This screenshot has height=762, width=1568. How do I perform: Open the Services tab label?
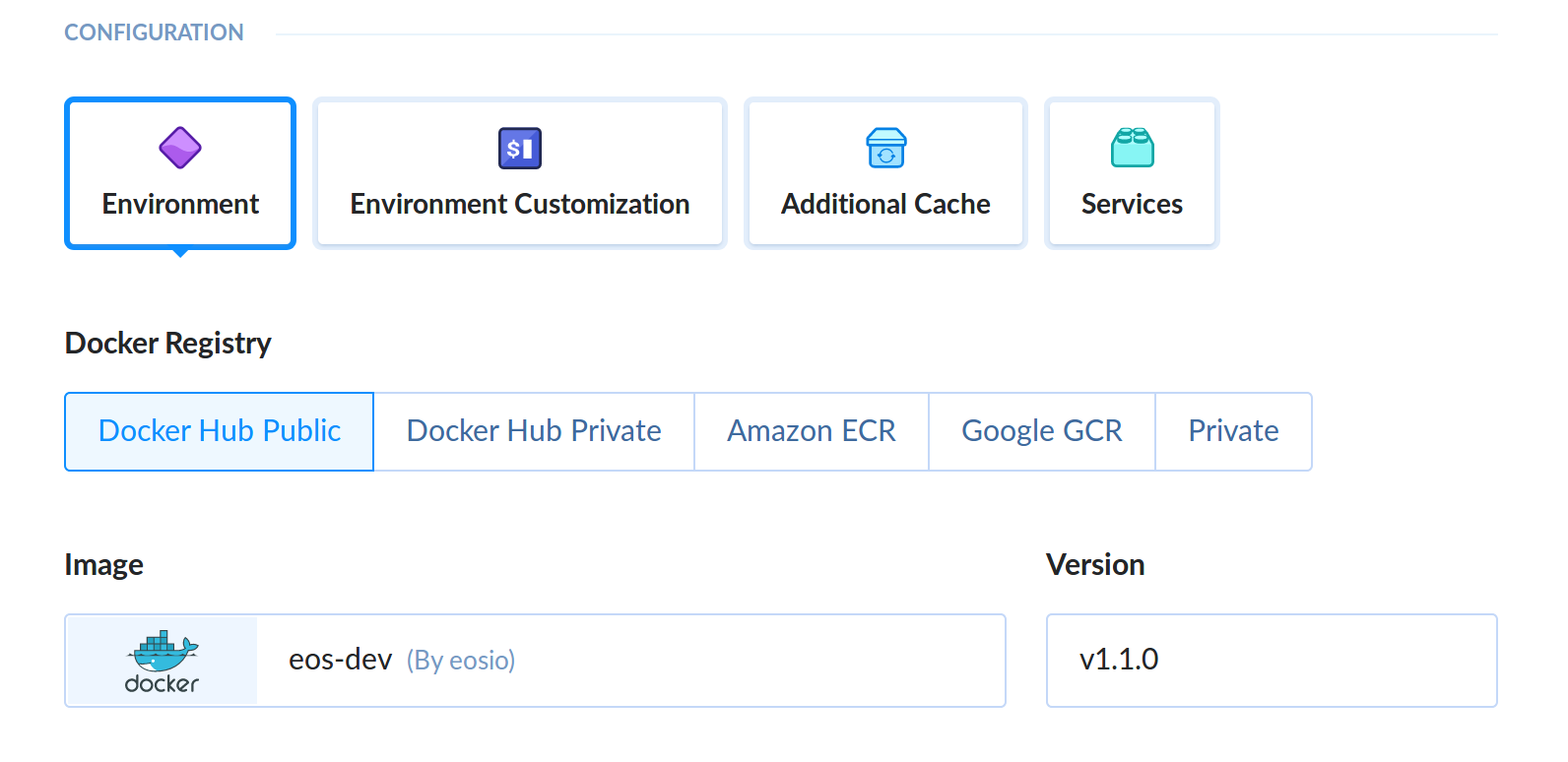tap(1133, 204)
